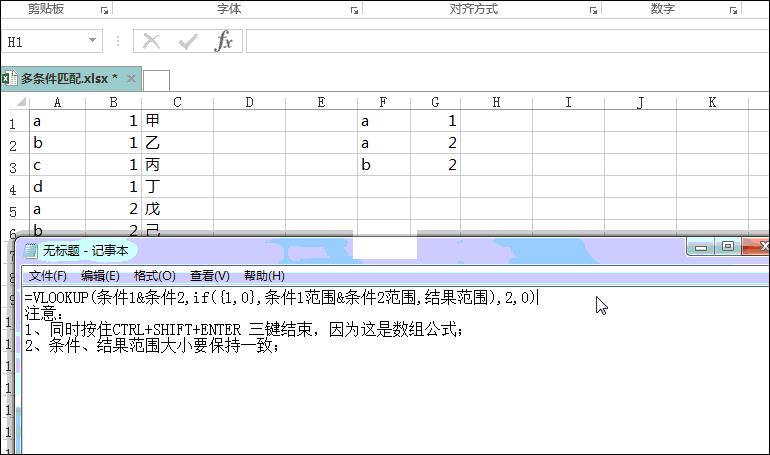
Task: Select column K header
Action: (712, 102)
